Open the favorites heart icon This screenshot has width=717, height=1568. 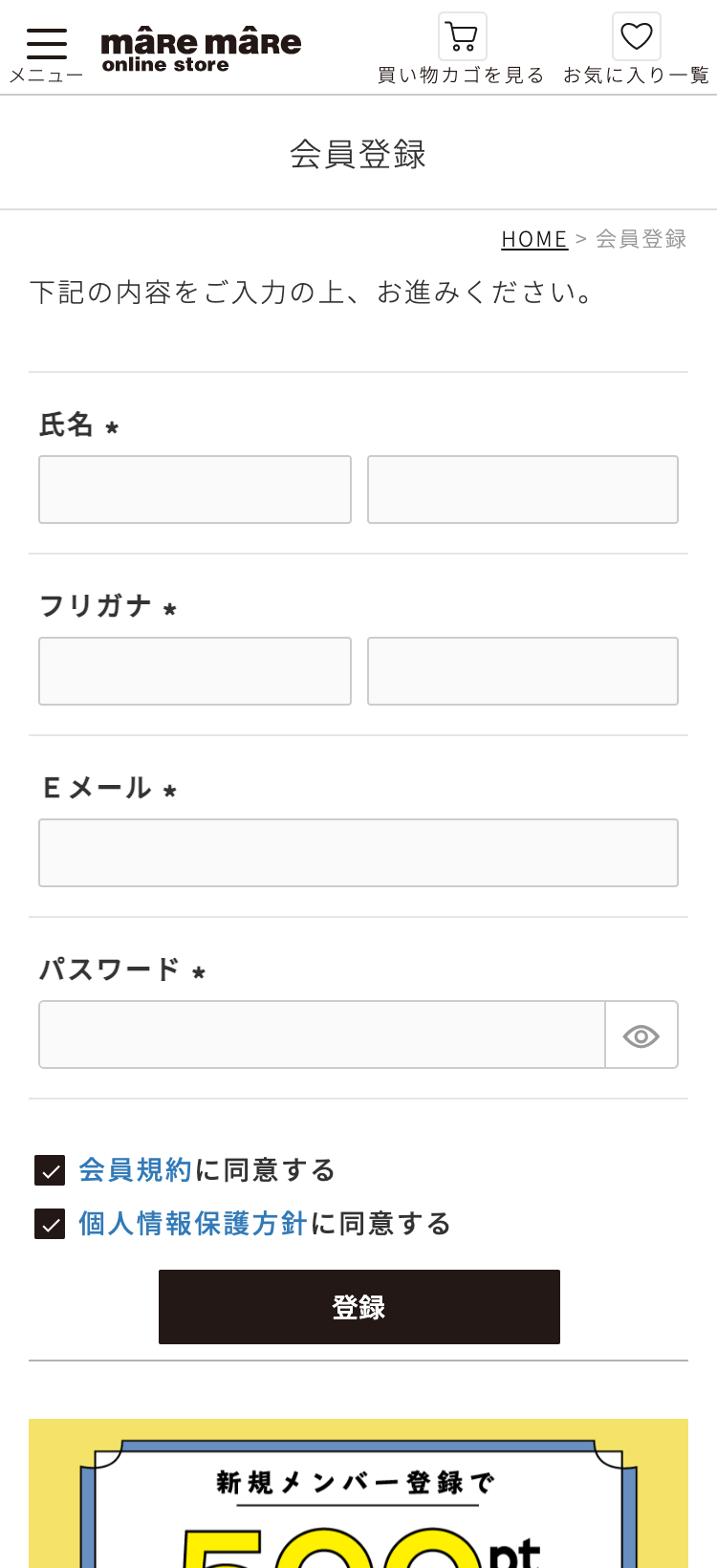pyautogui.click(x=637, y=37)
